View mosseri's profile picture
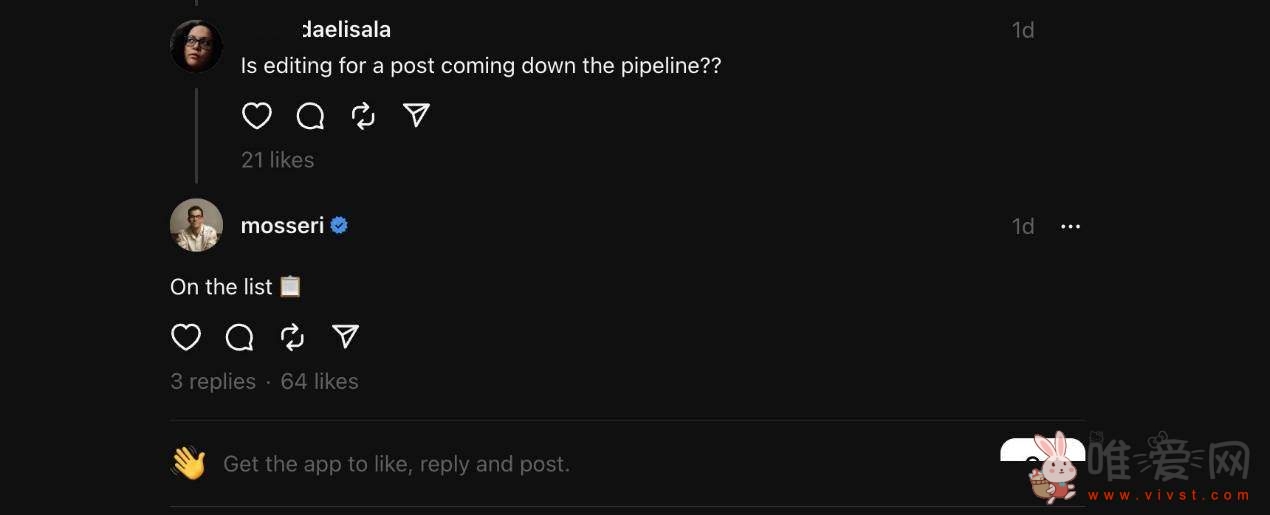1270x515 pixels. [x=196, y=225]
